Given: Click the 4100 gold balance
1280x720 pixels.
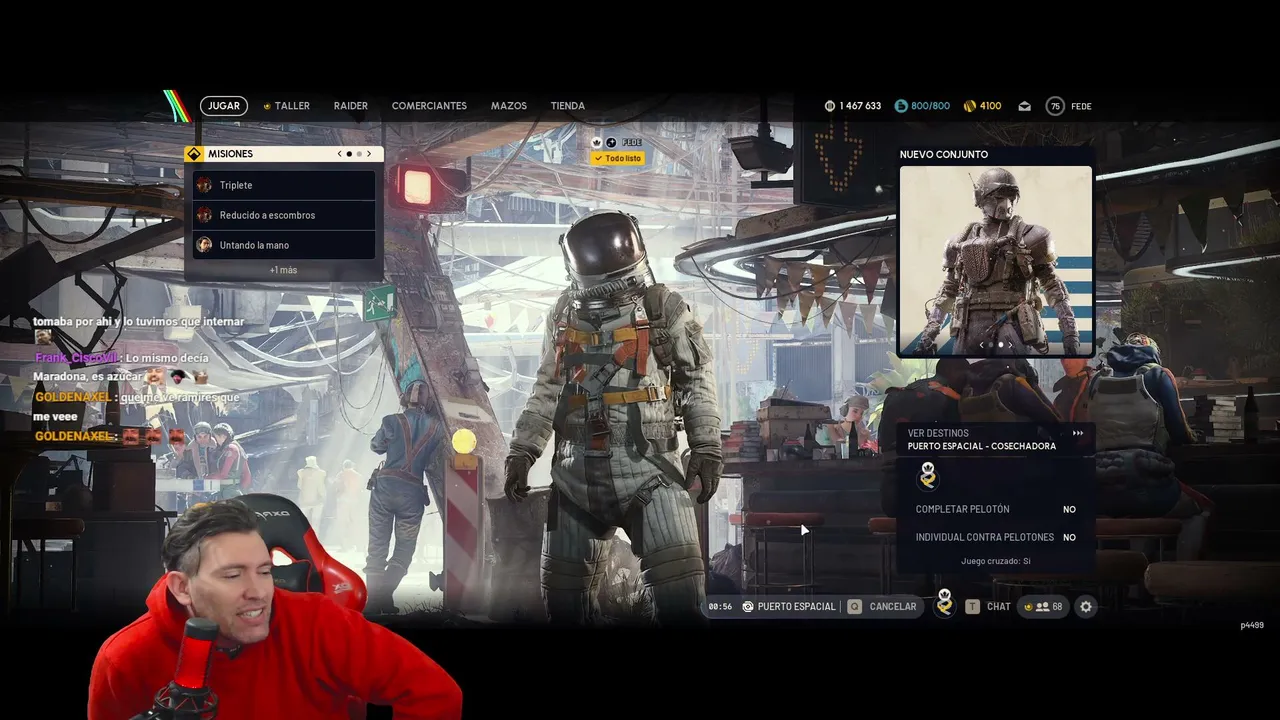Looking at the screenshot, I should coord(990,106).
